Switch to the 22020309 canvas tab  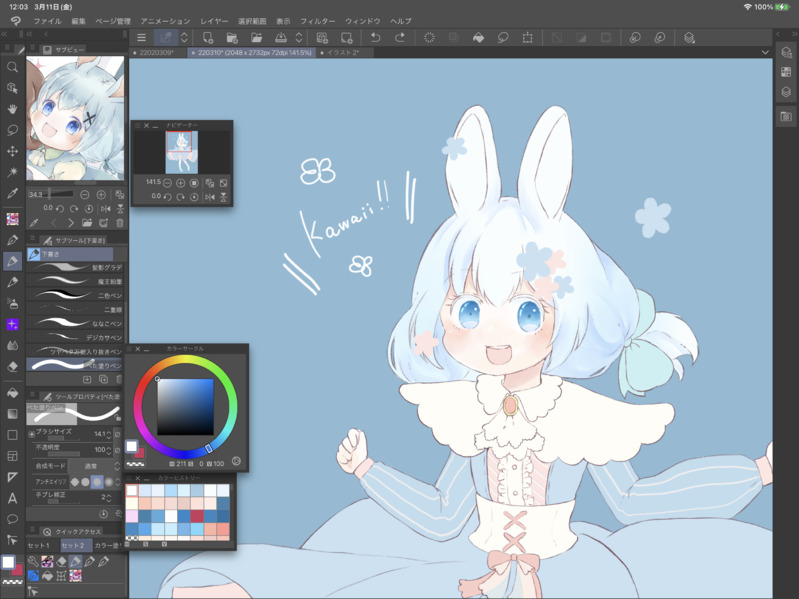point(156,52)
